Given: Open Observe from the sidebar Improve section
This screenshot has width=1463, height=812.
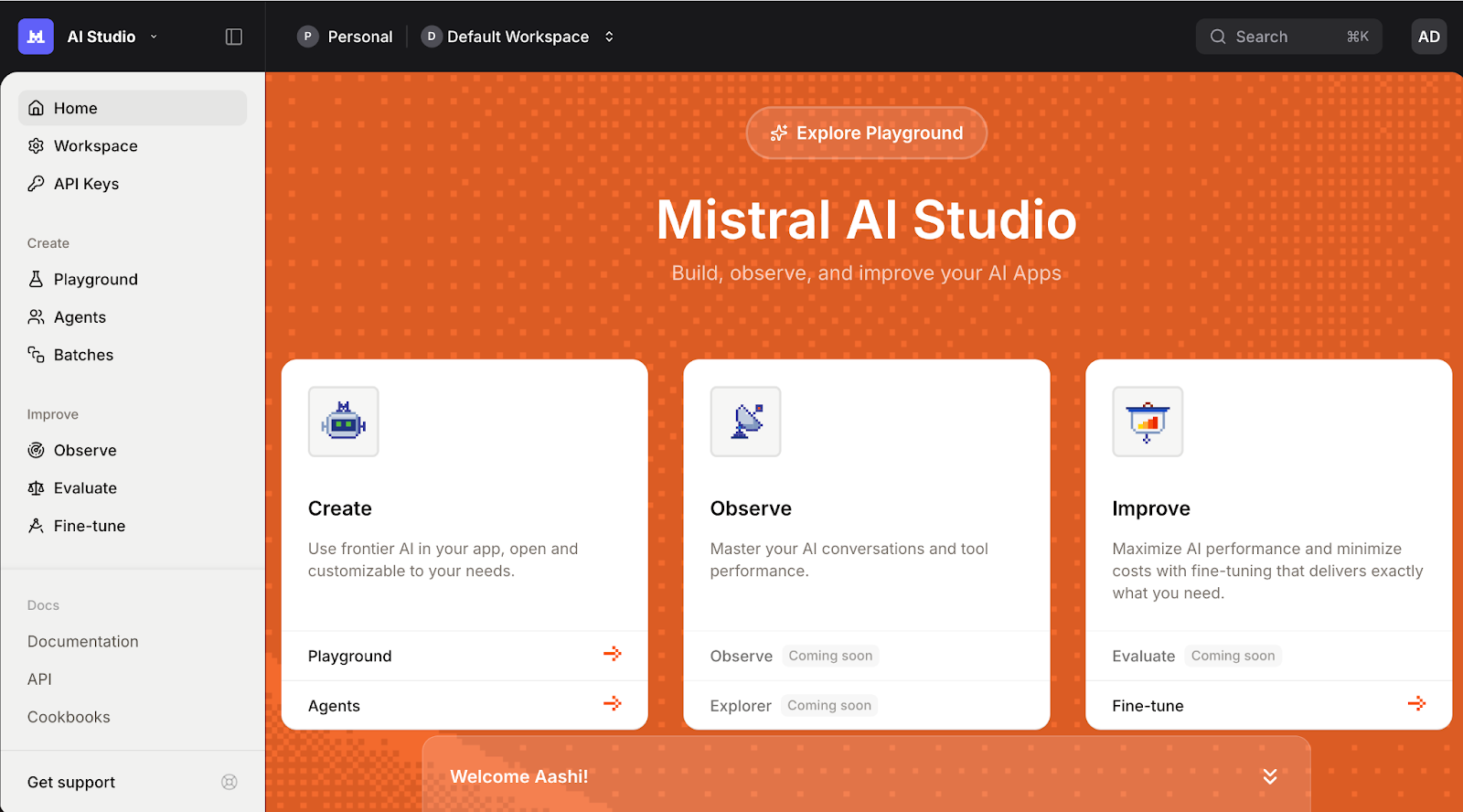Looking at the screenshot, I should (133, 450).
